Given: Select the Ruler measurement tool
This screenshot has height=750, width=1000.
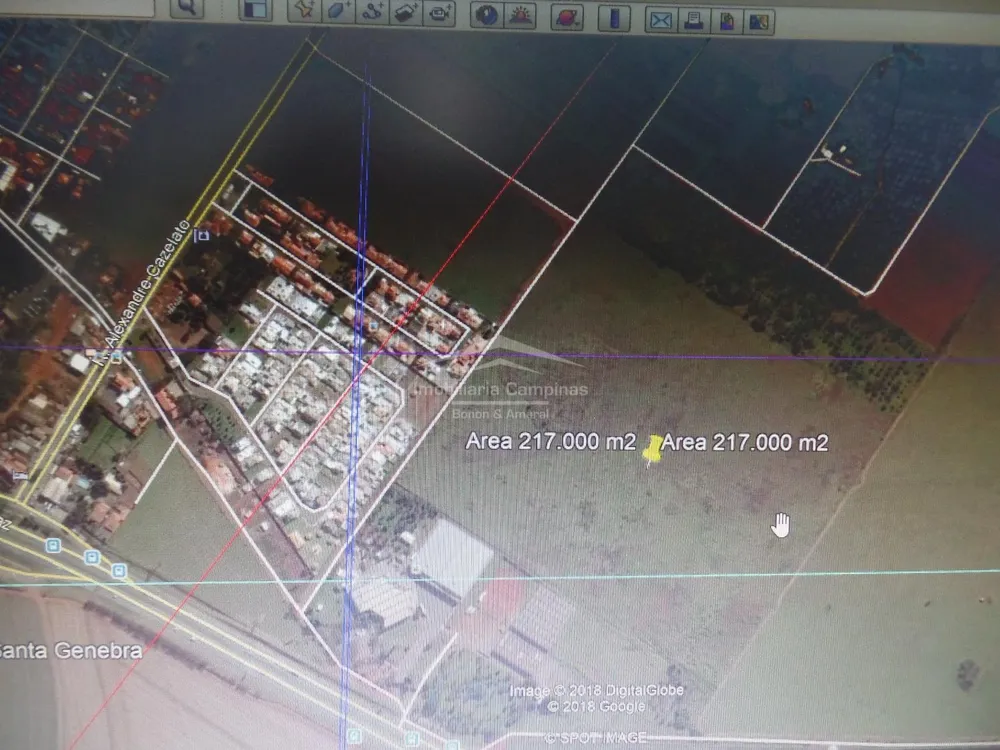Looking at the screenshot, I should click(614, 18).
